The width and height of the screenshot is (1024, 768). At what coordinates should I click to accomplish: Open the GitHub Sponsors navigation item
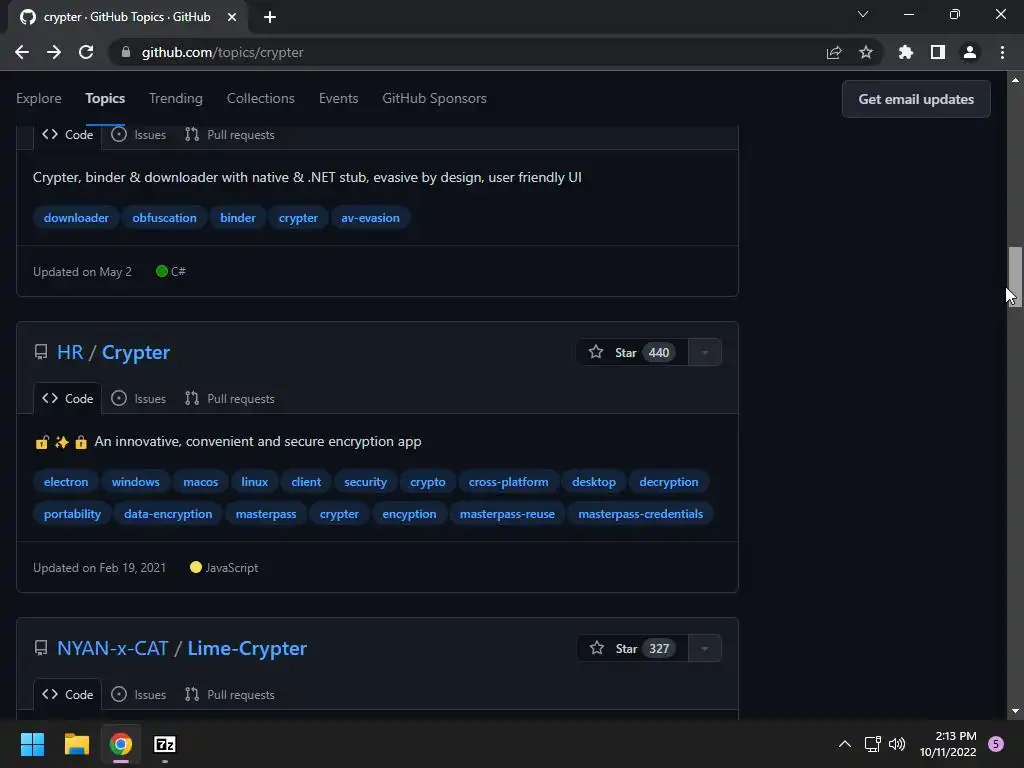point(434,98)
